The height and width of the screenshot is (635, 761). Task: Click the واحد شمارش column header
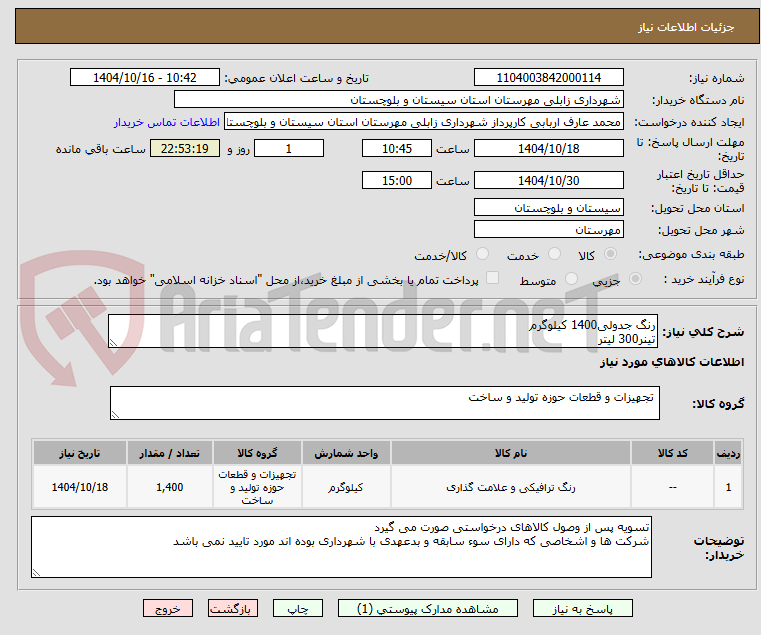pyautogui.click(x=346, y=453)
